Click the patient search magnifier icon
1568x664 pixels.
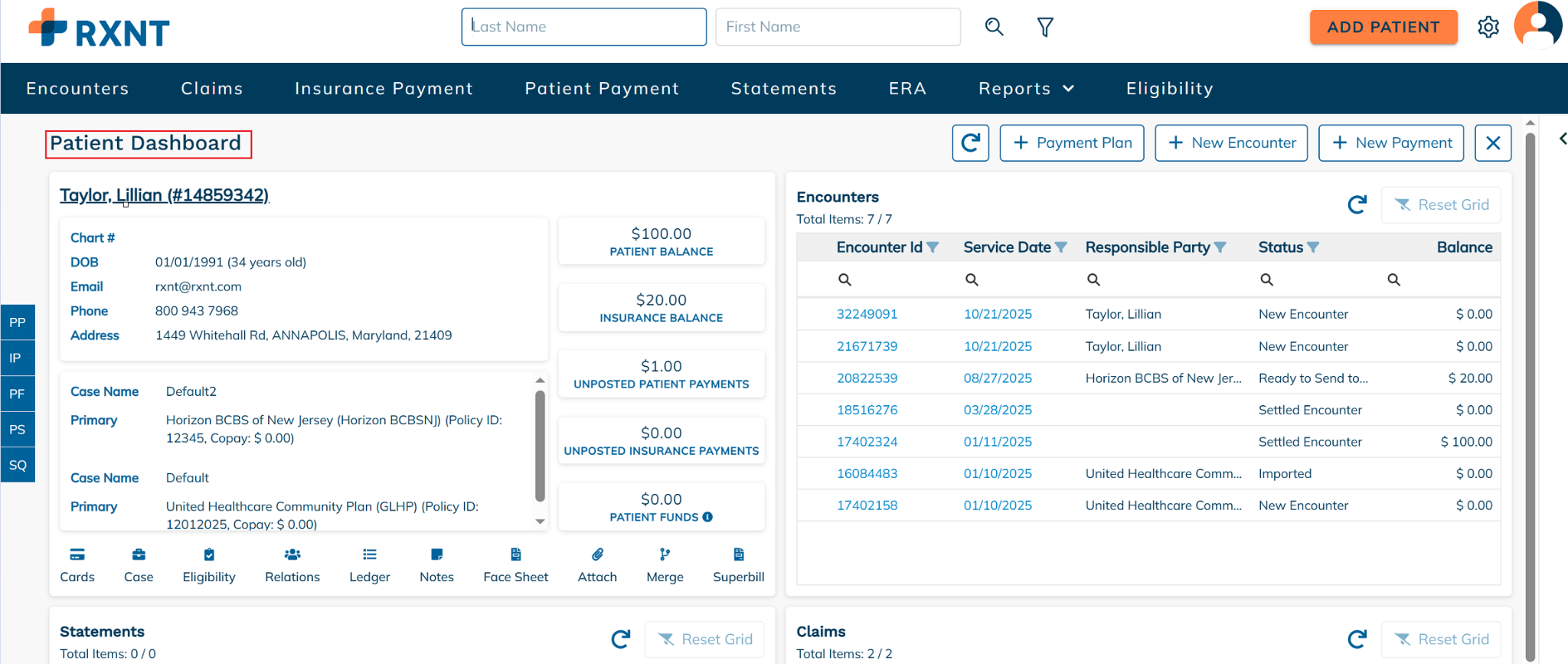(x=994, y=28)
